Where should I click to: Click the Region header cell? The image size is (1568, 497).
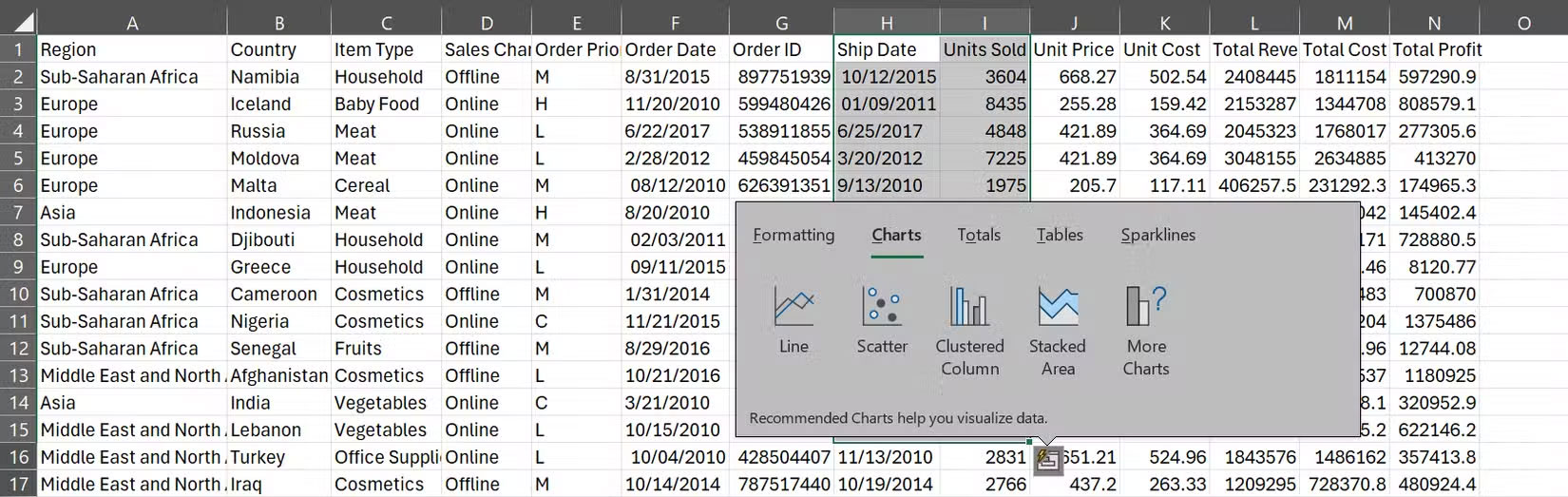tap(132, 49)
